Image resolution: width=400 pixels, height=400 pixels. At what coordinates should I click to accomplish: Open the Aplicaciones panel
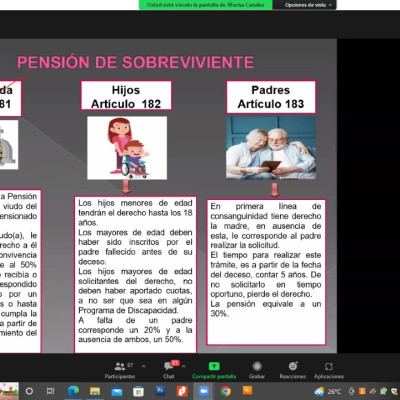329,370
